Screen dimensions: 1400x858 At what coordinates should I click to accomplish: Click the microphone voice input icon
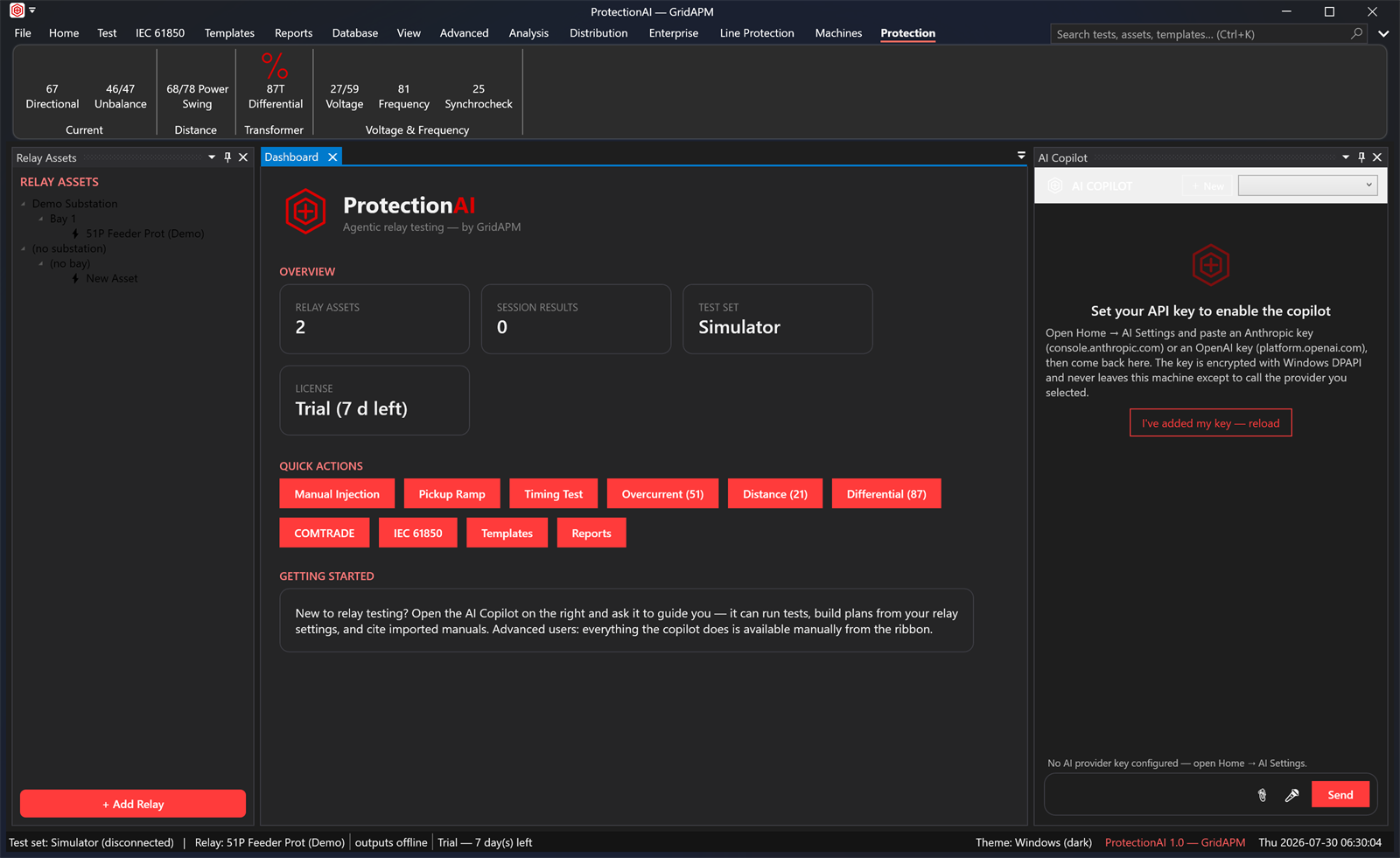pos(1291,795)
